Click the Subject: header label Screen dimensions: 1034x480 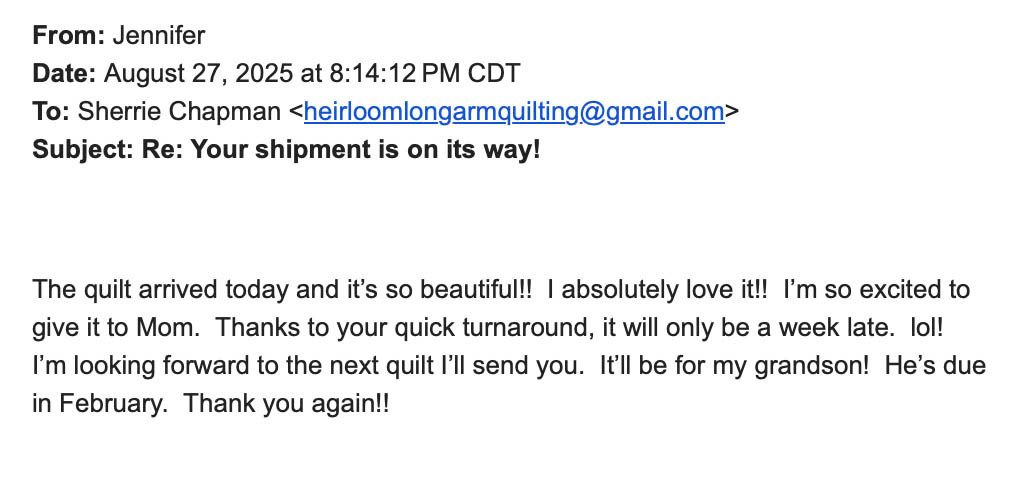click(83, 150)
